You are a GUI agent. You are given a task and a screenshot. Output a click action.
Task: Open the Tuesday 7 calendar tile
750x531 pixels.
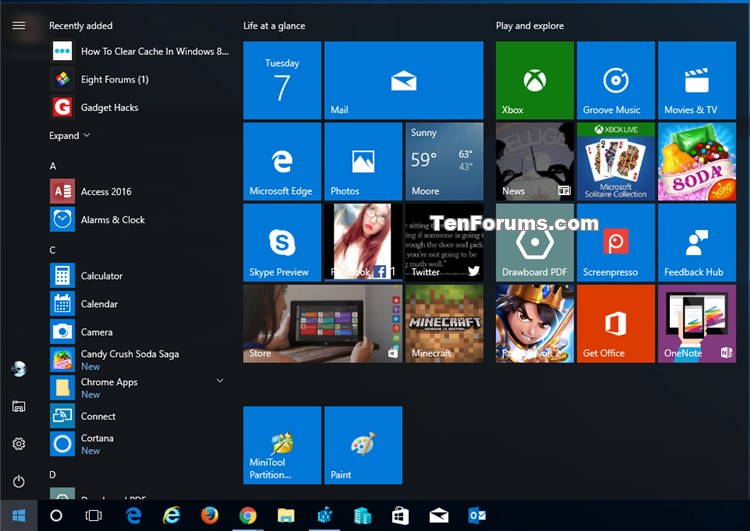coord(282,80)
